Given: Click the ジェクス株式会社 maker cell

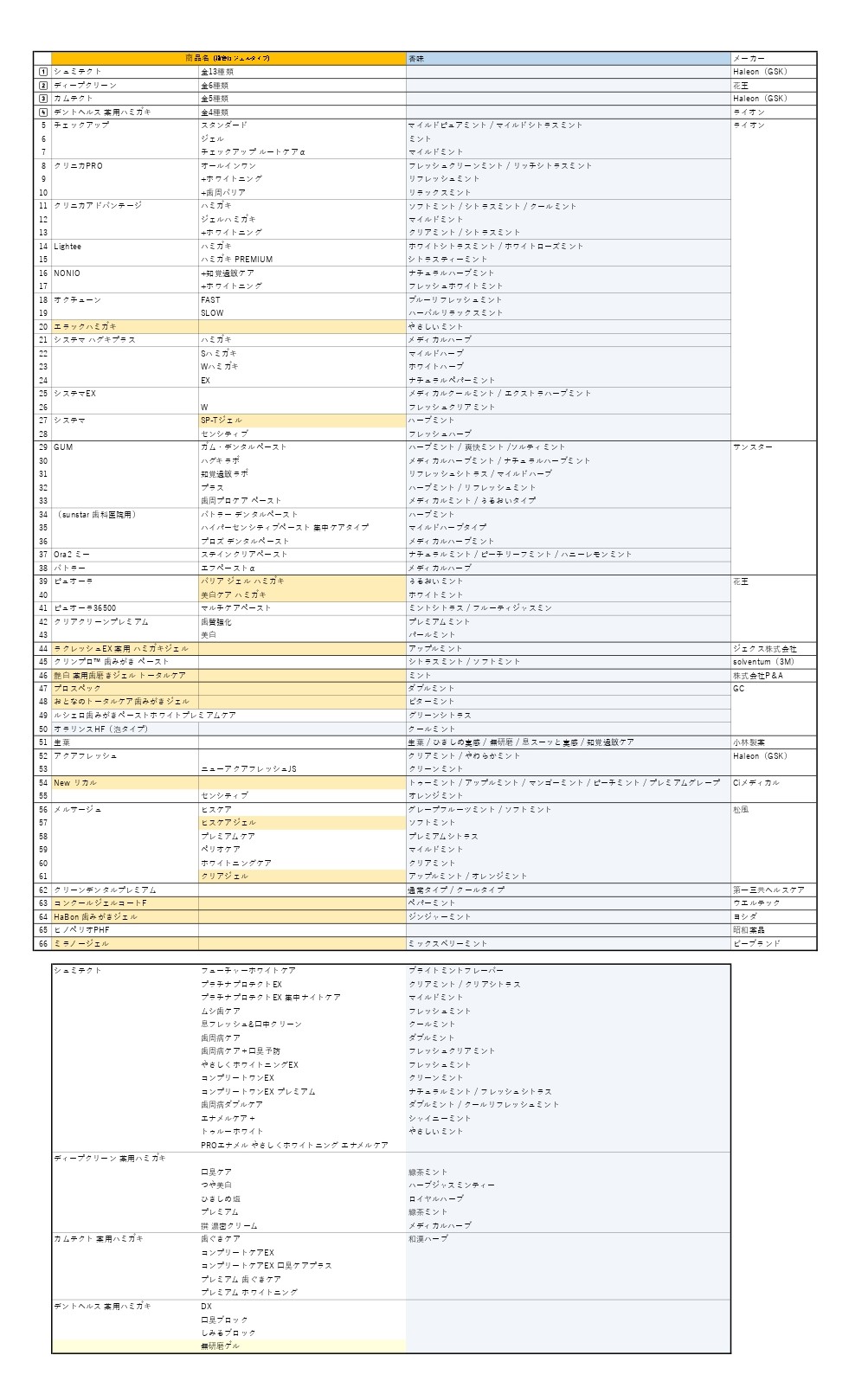Looking at the screenshot, I should click(x=774, y=649).
